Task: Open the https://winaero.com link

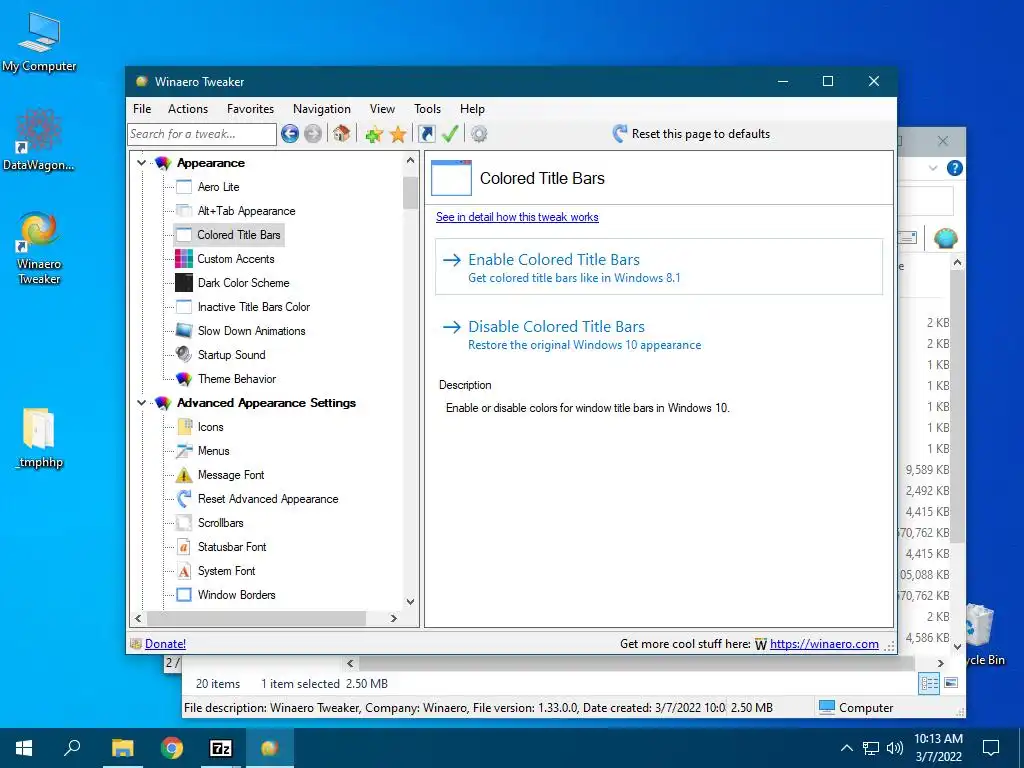Action: tap(824, 644)
